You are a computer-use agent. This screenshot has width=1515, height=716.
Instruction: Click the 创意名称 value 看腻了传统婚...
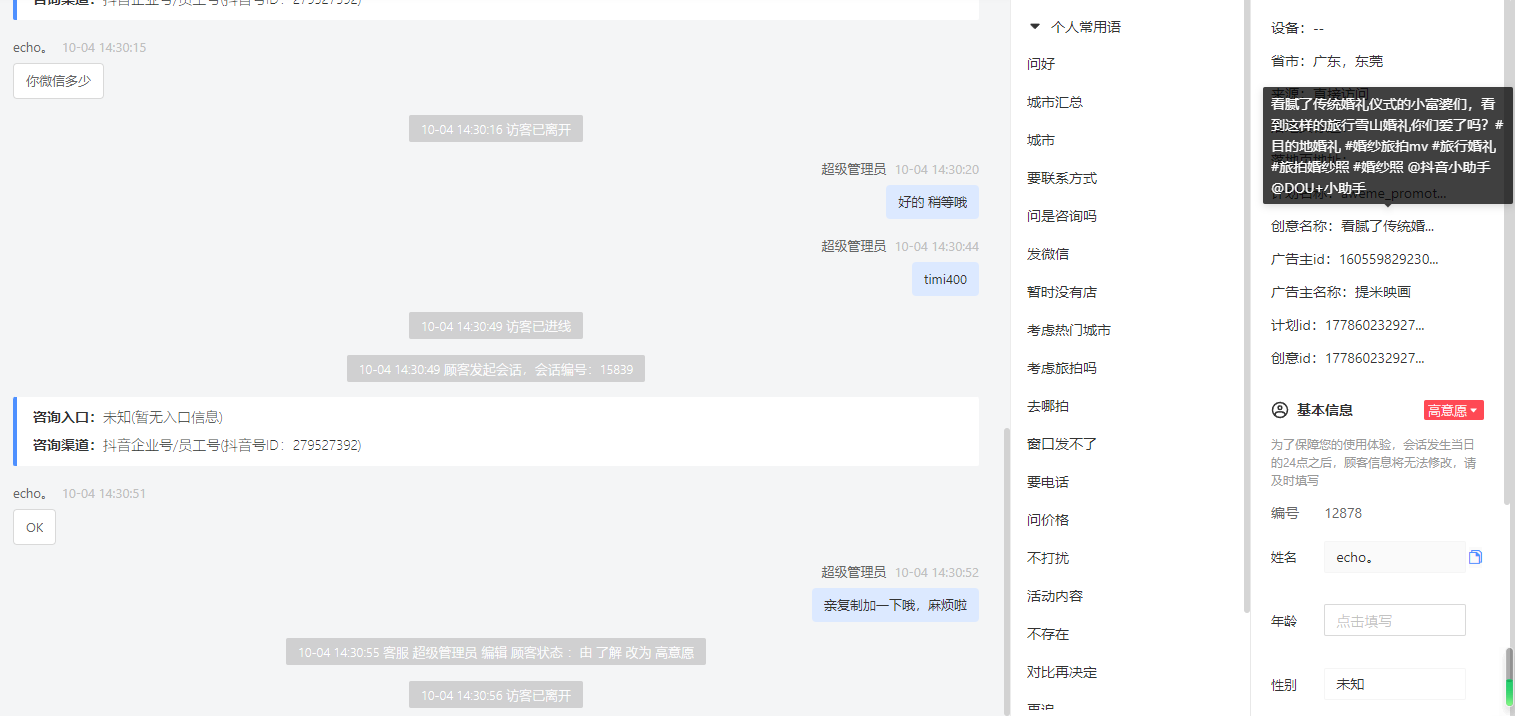(1387, 226)
